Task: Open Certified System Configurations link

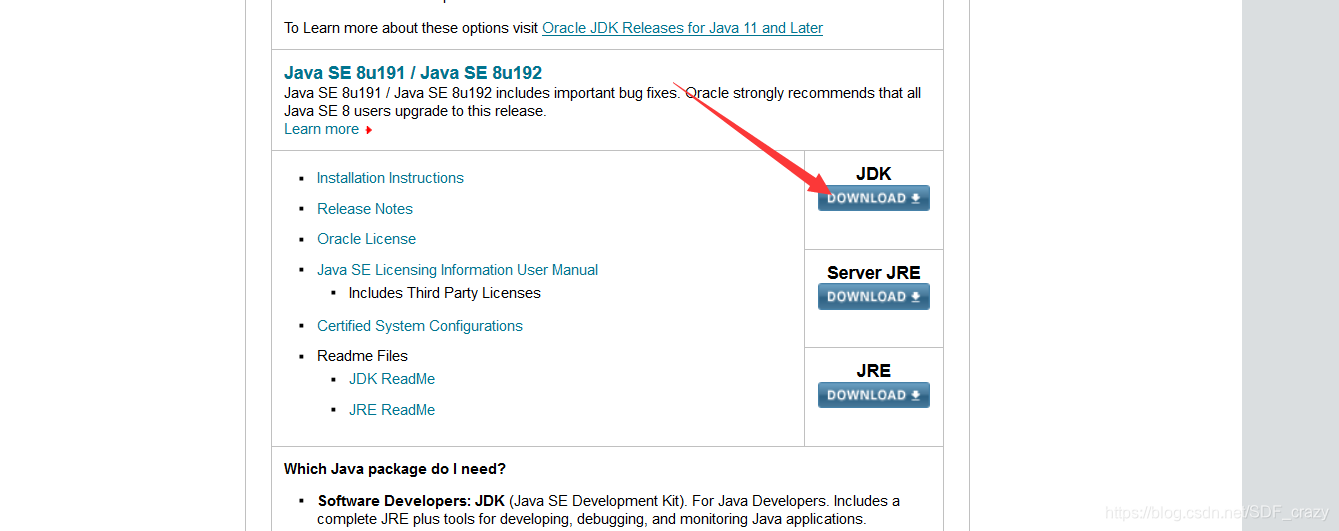Action: 419,326
